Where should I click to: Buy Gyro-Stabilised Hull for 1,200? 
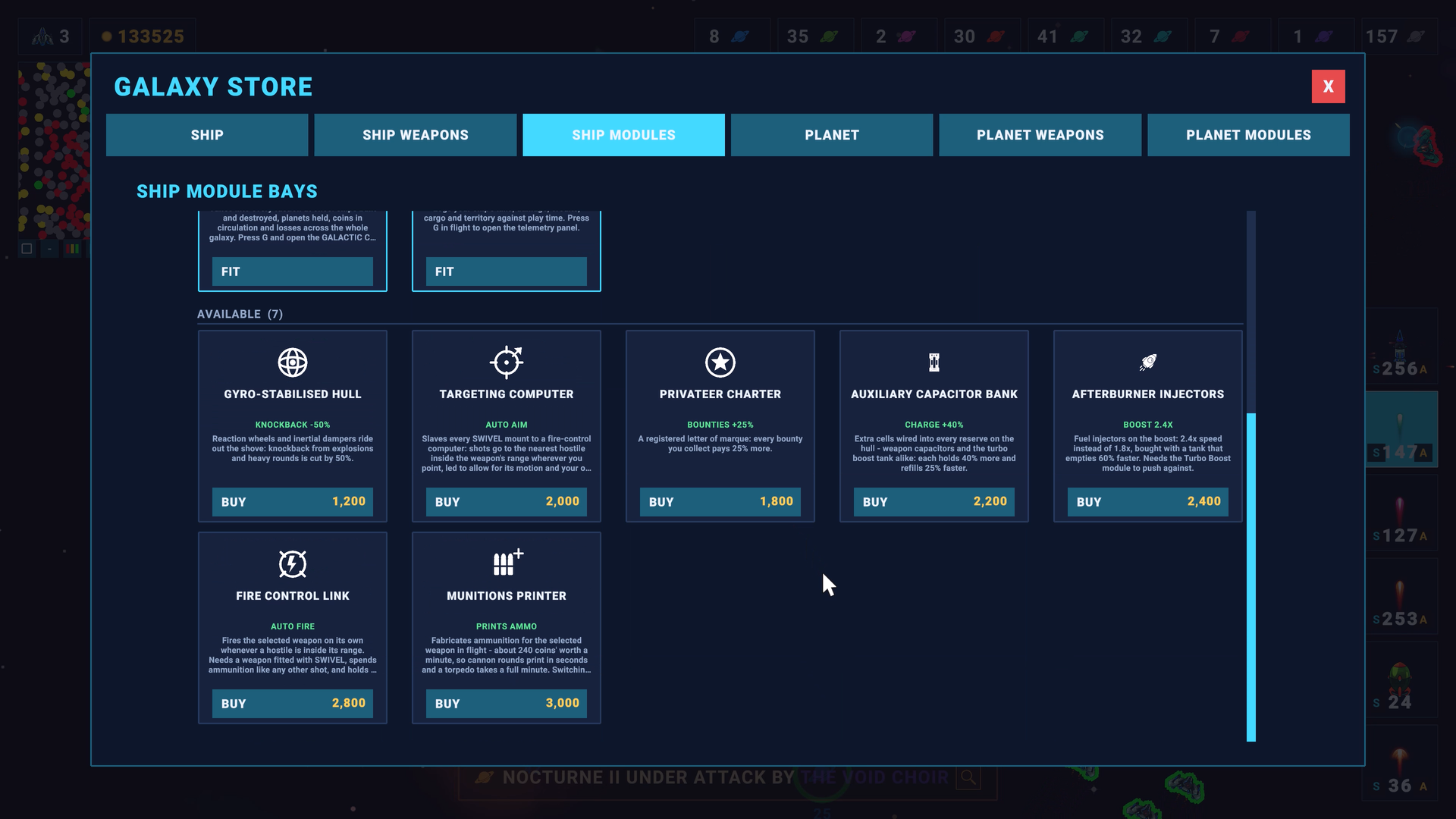pyautogui.click(x=293, y=502)
